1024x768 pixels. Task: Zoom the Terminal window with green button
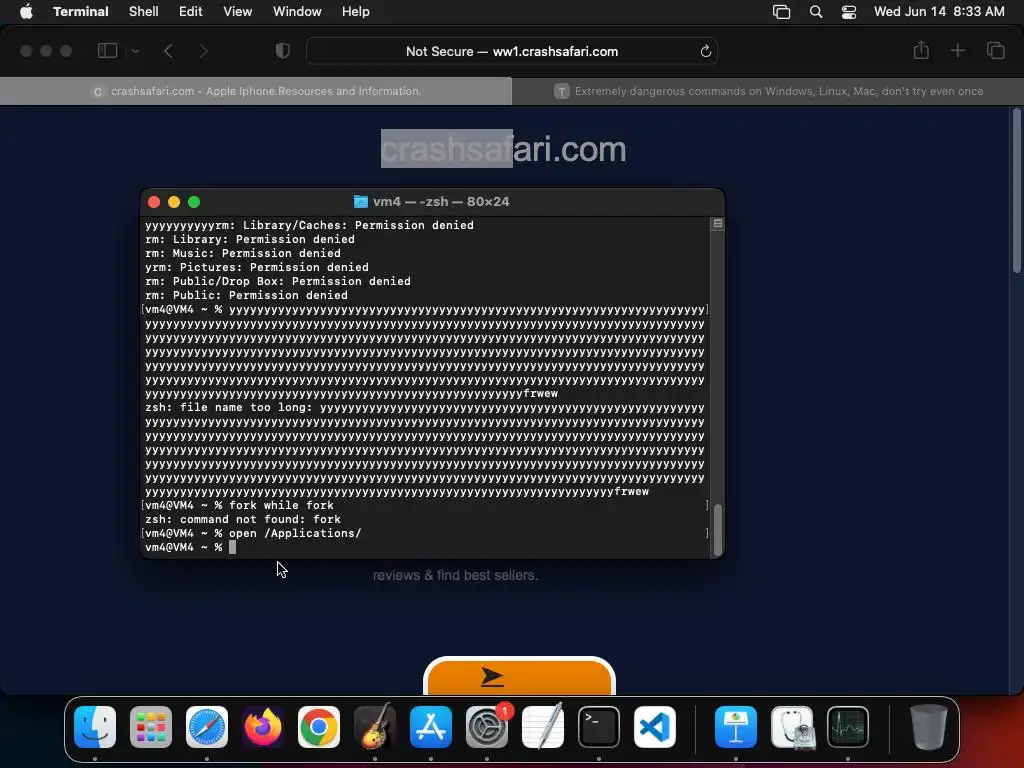point(194,202)
